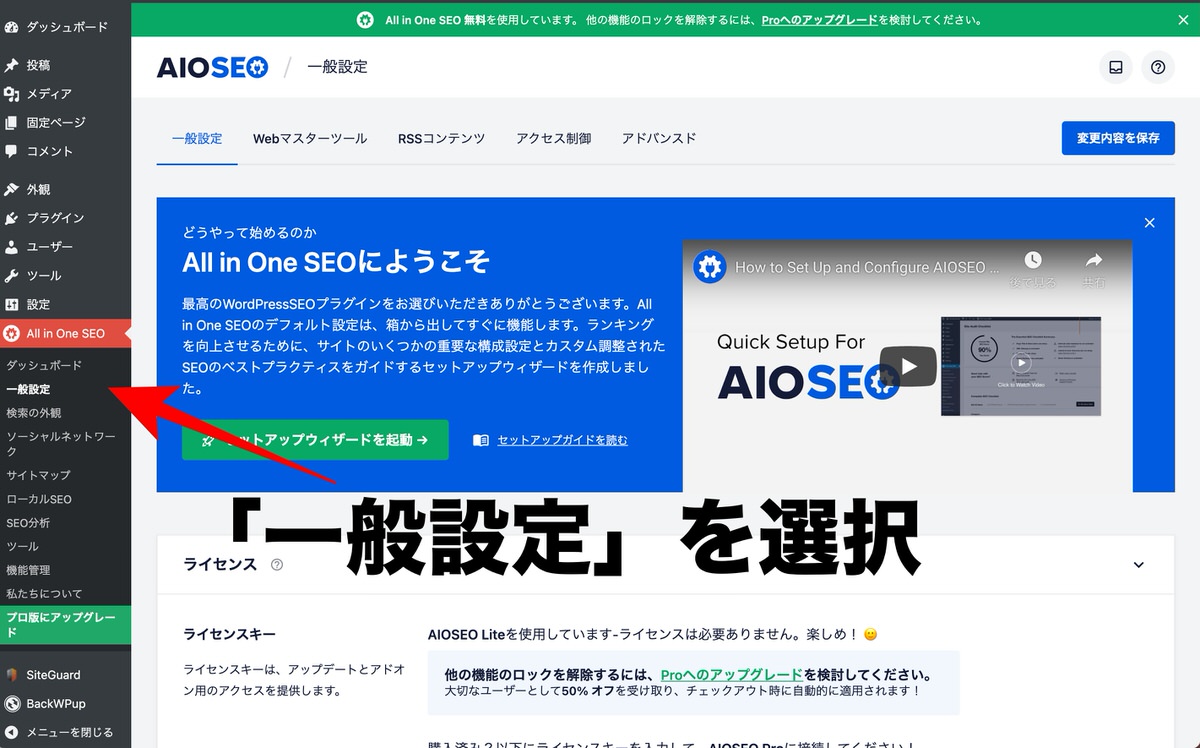Open コメント menu in sidebar

click(x=66, y=152)
